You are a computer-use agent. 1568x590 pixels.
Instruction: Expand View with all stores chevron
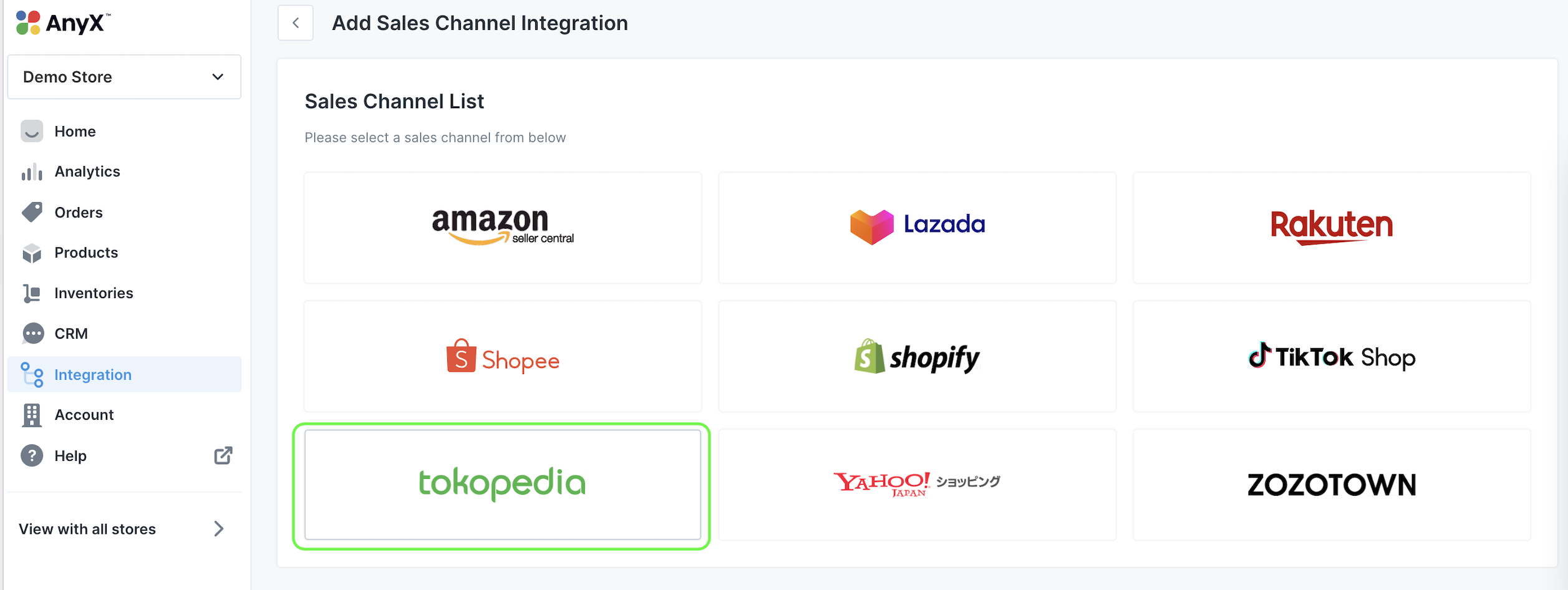218,529
